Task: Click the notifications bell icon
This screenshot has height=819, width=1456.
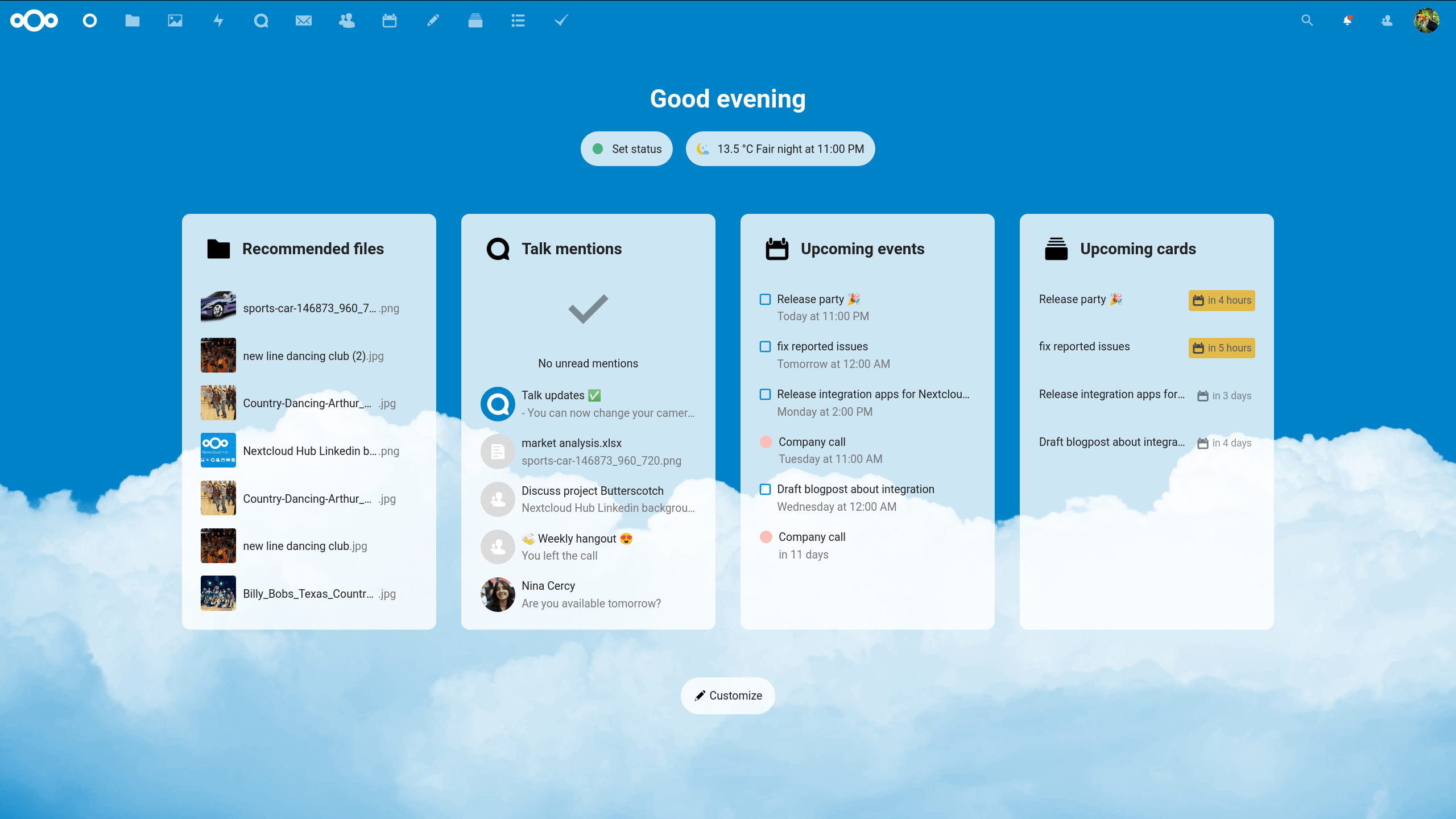Action: pyautogui.click(x=1347, y=20)
